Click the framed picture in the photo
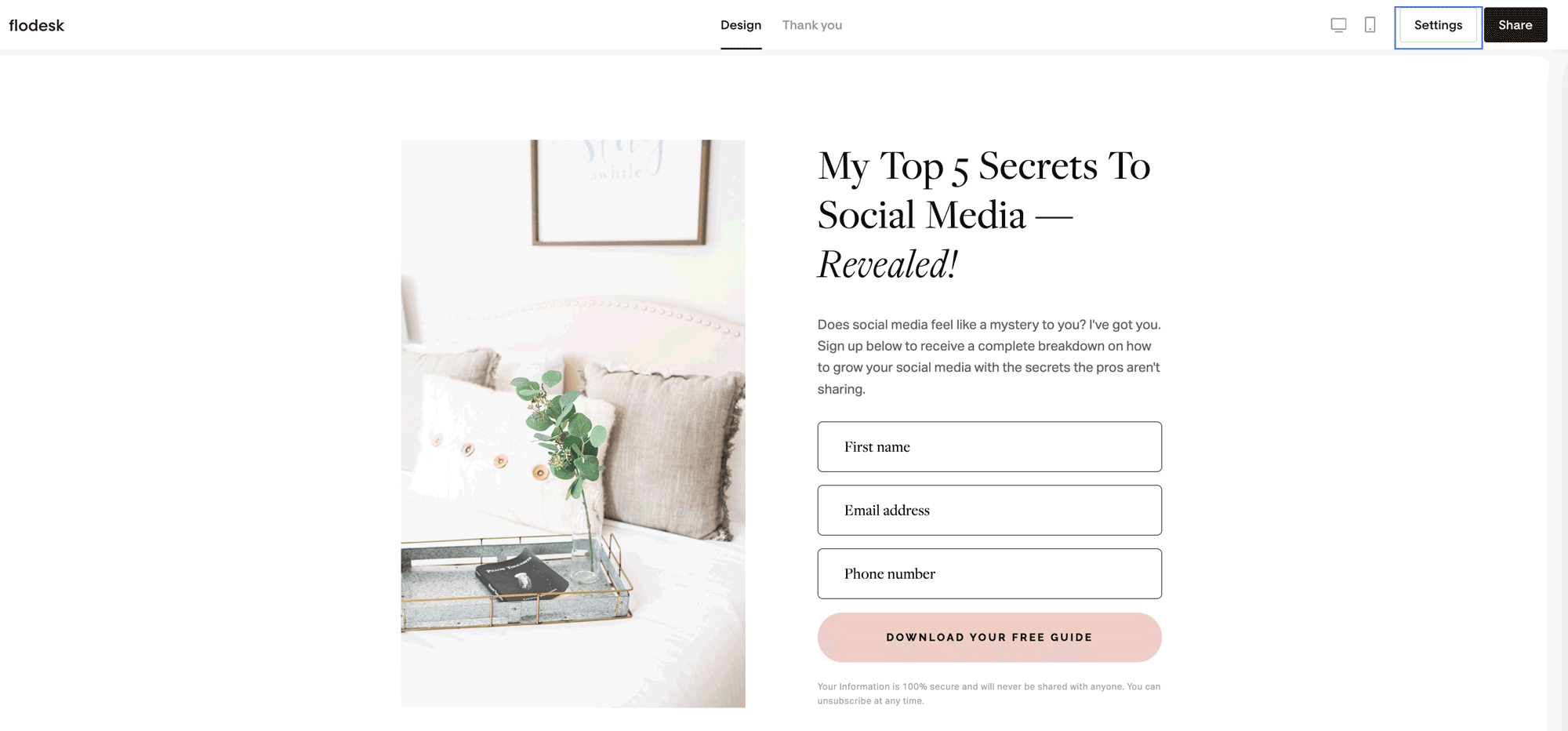 [x=619, y=192]
